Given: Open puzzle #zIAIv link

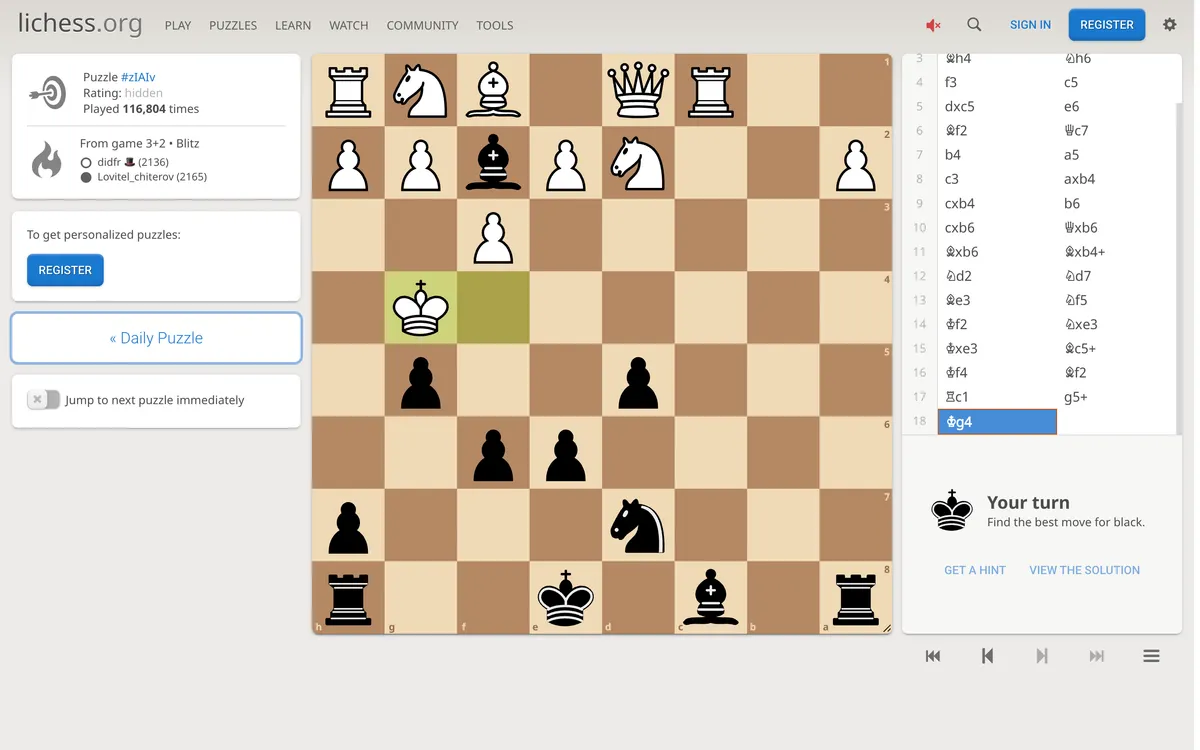Looking at the screenshot, I should point(138,77).
